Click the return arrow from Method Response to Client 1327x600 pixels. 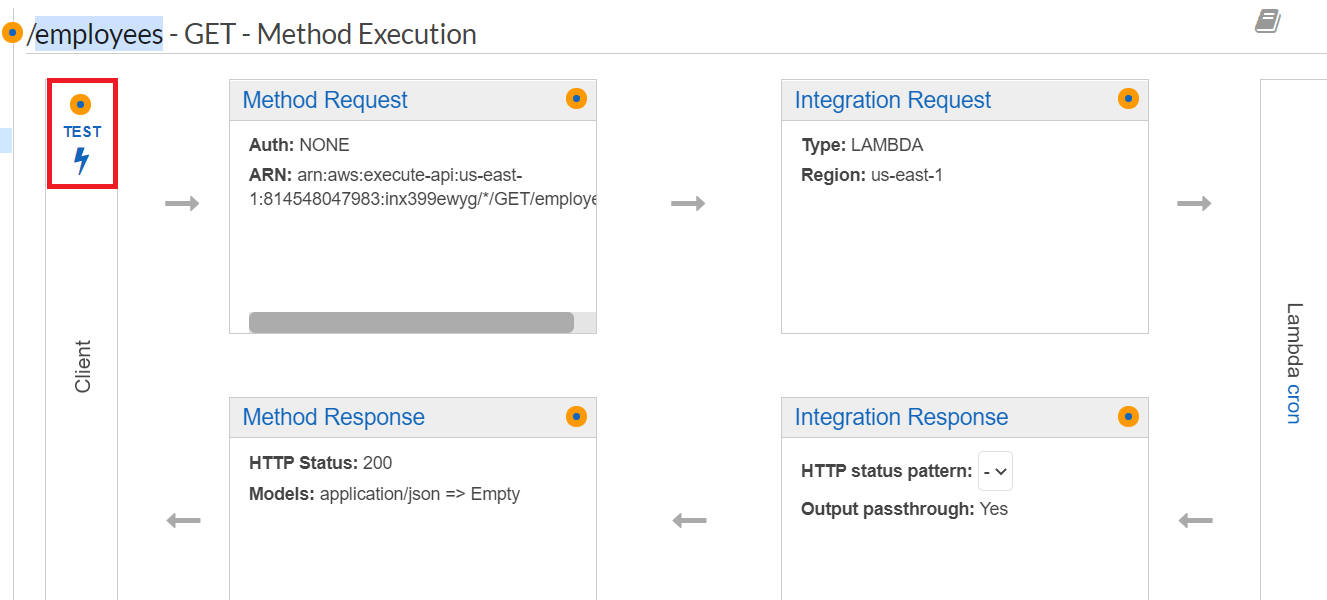(x=183, y=520)
